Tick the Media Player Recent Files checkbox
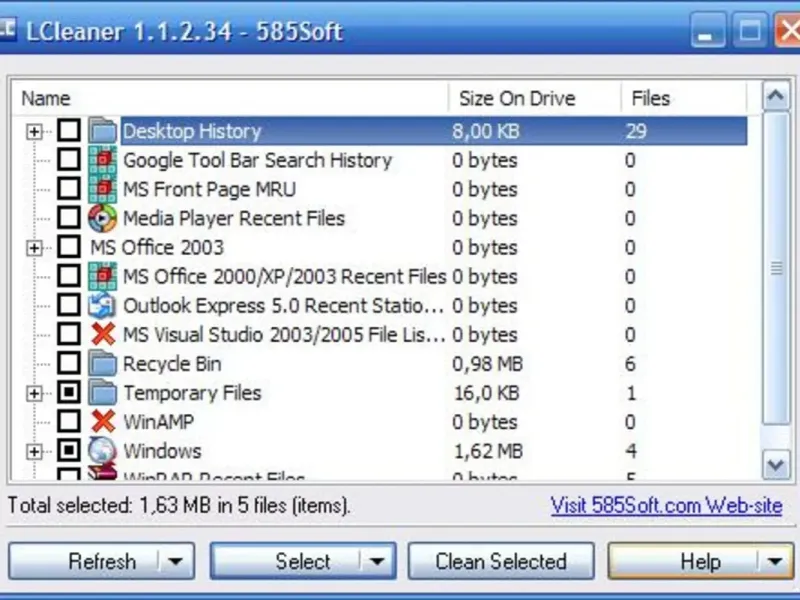800x600 pixels. coord(68,218)
